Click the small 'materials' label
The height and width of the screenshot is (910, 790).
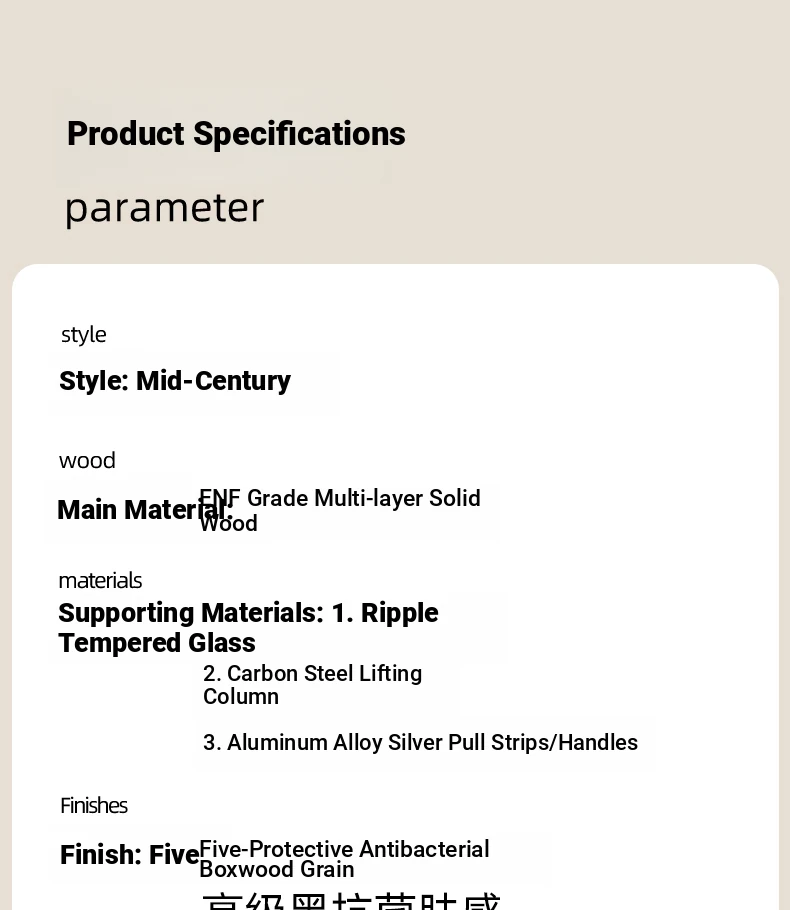pos(100,581)
